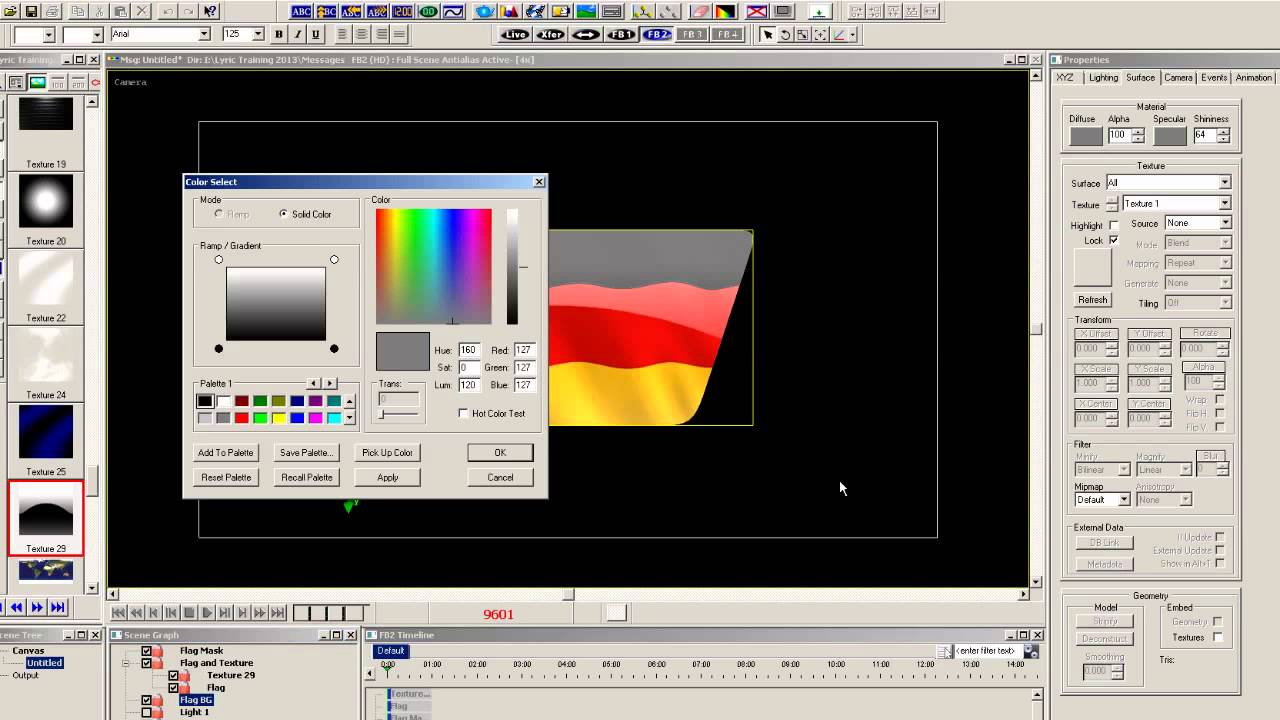Click the Pick Up Color button
The height and width of the screenshot is (720, 1280).
[387, 453]
